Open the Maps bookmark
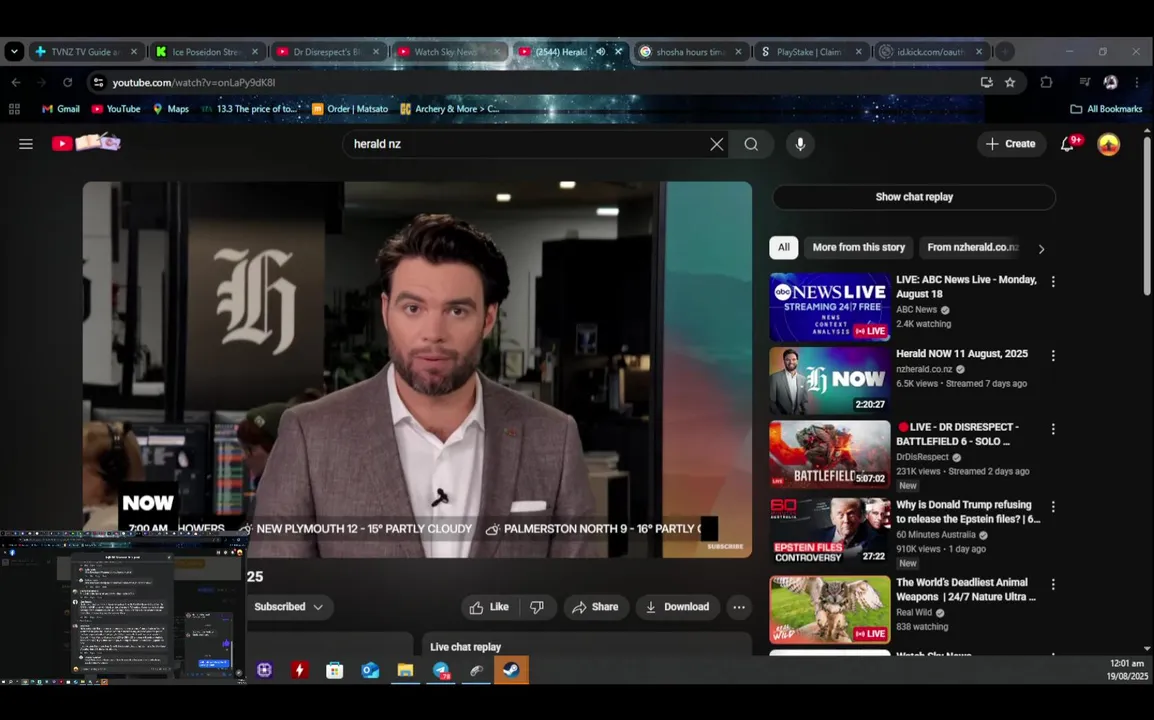This screenshot has height=720, width=1154. [x=171, y=109]
